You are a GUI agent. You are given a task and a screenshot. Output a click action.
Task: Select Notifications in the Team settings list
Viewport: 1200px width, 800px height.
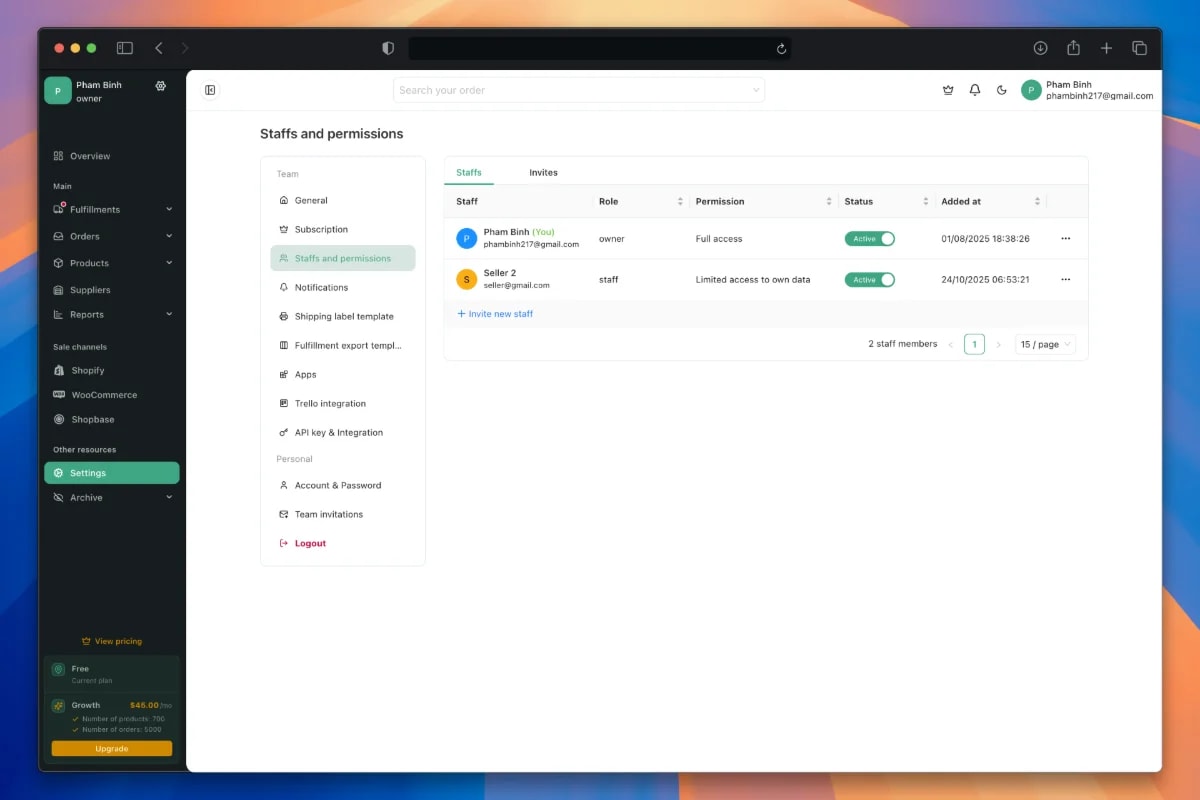click(x=319, y=287)
